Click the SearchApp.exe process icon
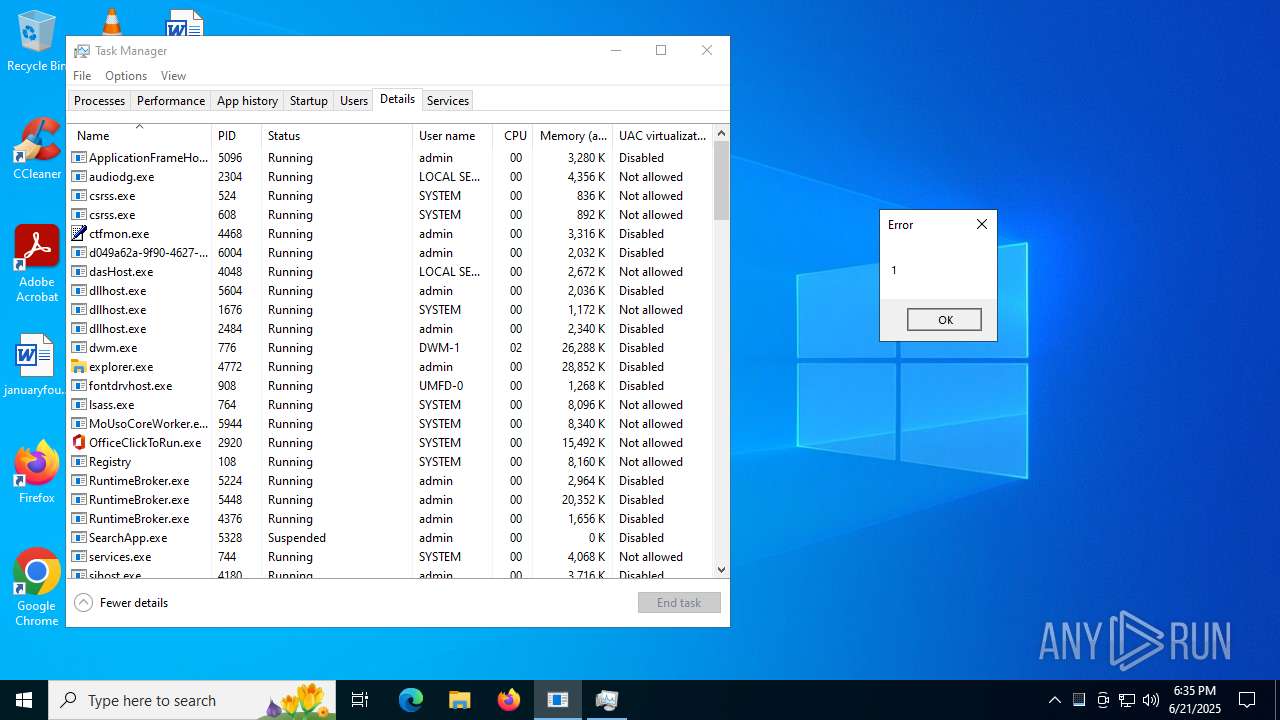 (x=79, y=538)
